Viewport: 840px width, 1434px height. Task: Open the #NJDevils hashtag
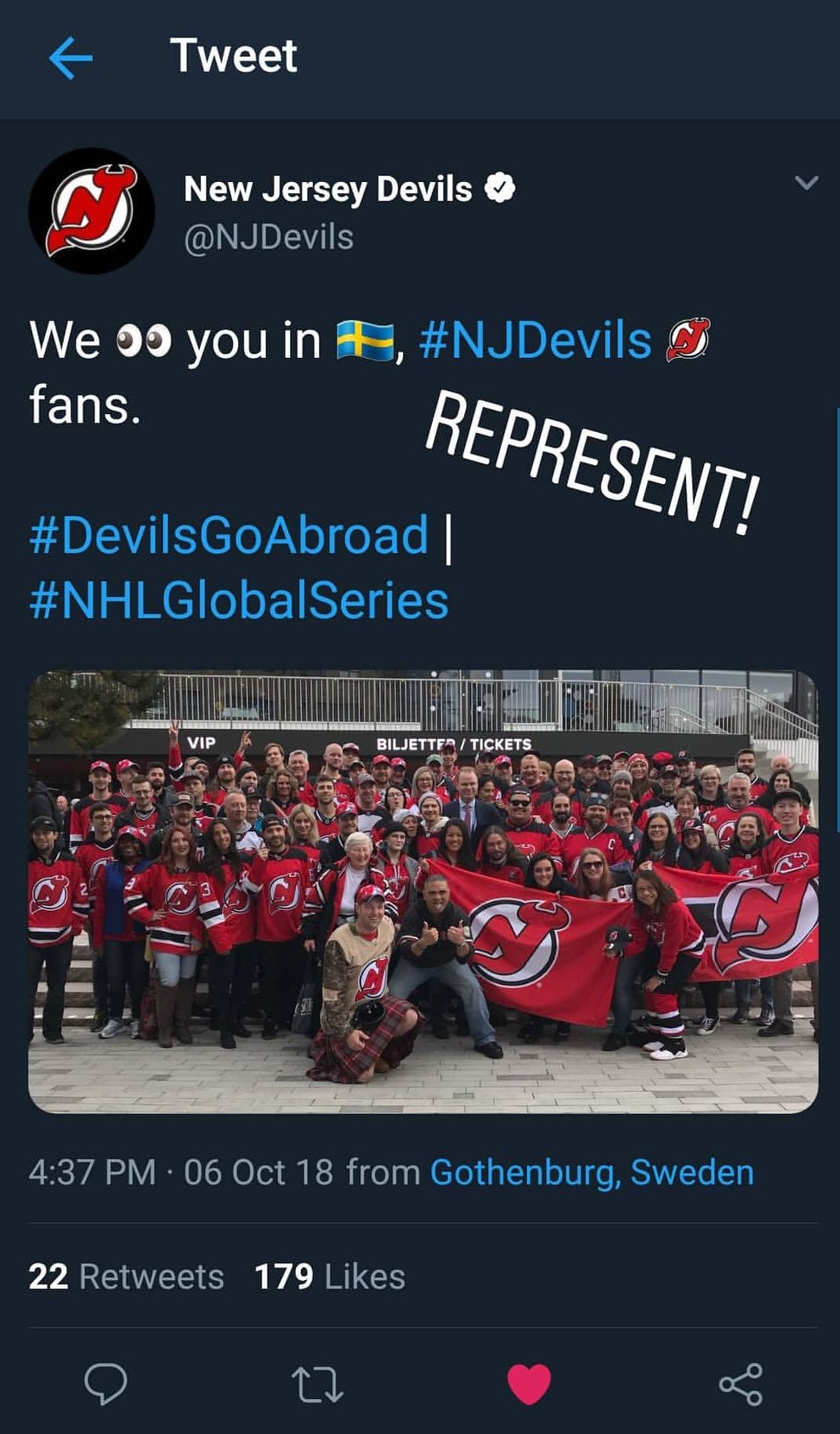[535, 341]
